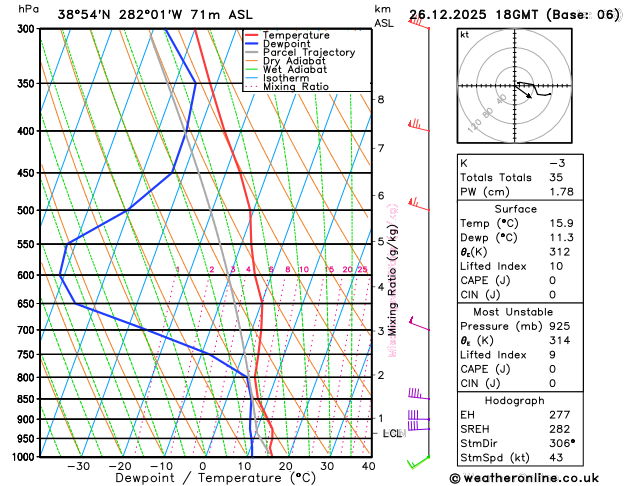Click the 40 temperature axis tick label

(x=369, y=466)
